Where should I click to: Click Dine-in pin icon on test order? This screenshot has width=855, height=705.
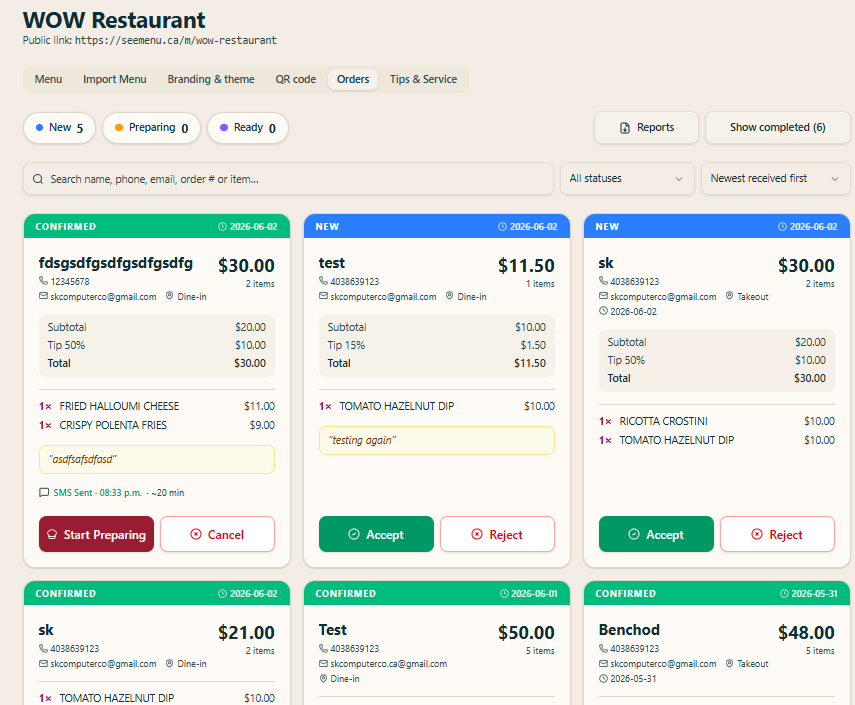pos(449,296)
